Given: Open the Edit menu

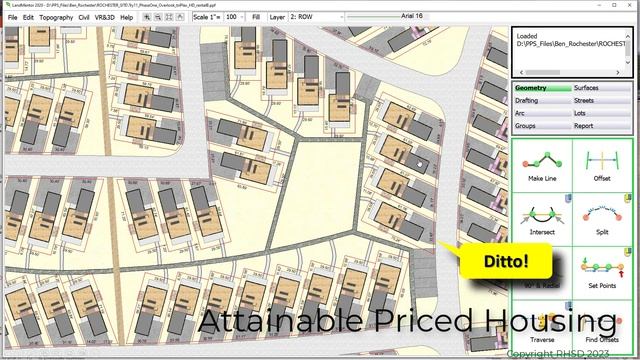Looking at the screenshot, I should [x=28, y=17].
